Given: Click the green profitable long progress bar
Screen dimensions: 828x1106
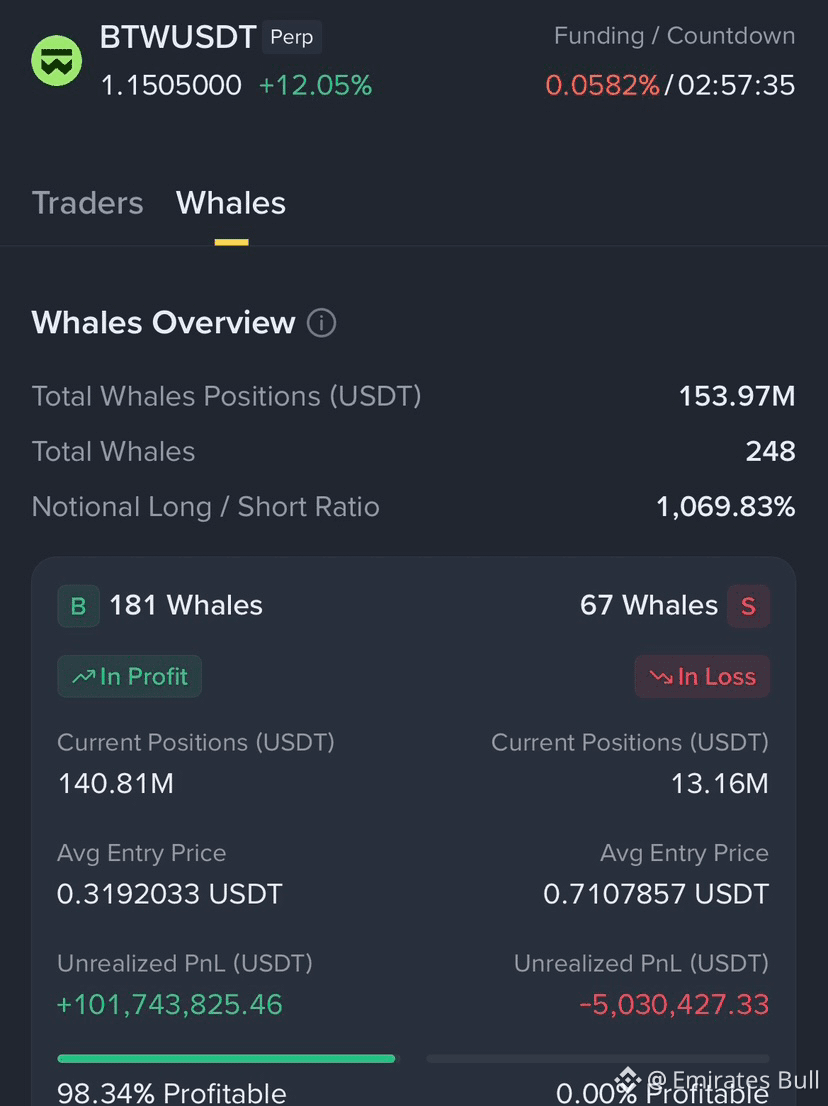Looking at the screenshot, I should coord(226,1059).
